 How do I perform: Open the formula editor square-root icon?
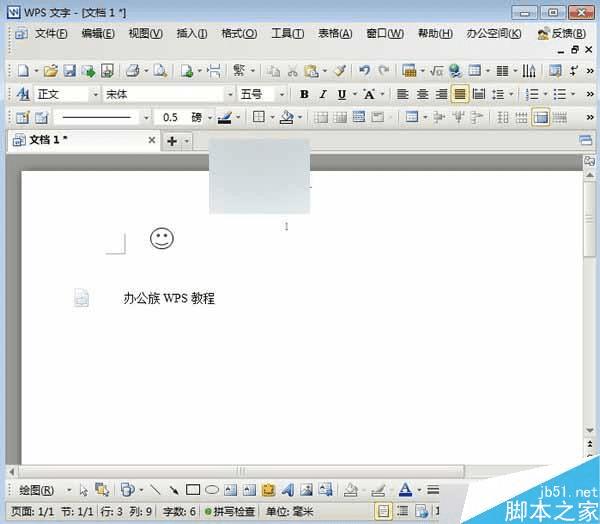click(x=436, y=71)
